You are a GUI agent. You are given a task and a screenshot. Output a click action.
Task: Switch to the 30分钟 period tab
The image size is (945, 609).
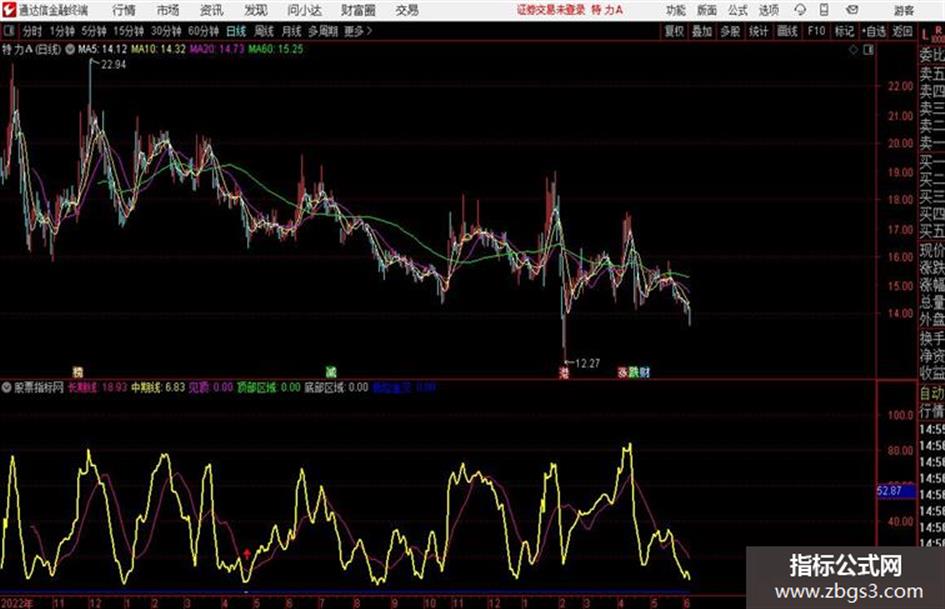166,31
